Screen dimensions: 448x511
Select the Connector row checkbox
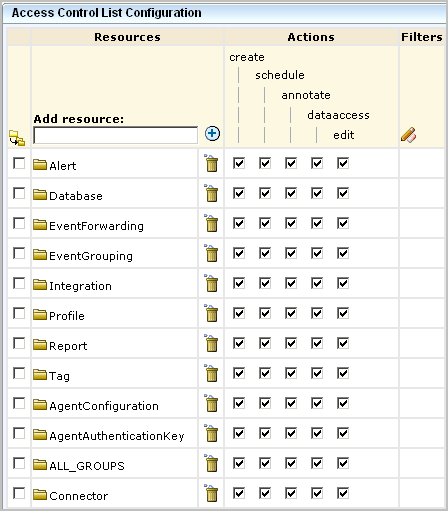[19, 493]
